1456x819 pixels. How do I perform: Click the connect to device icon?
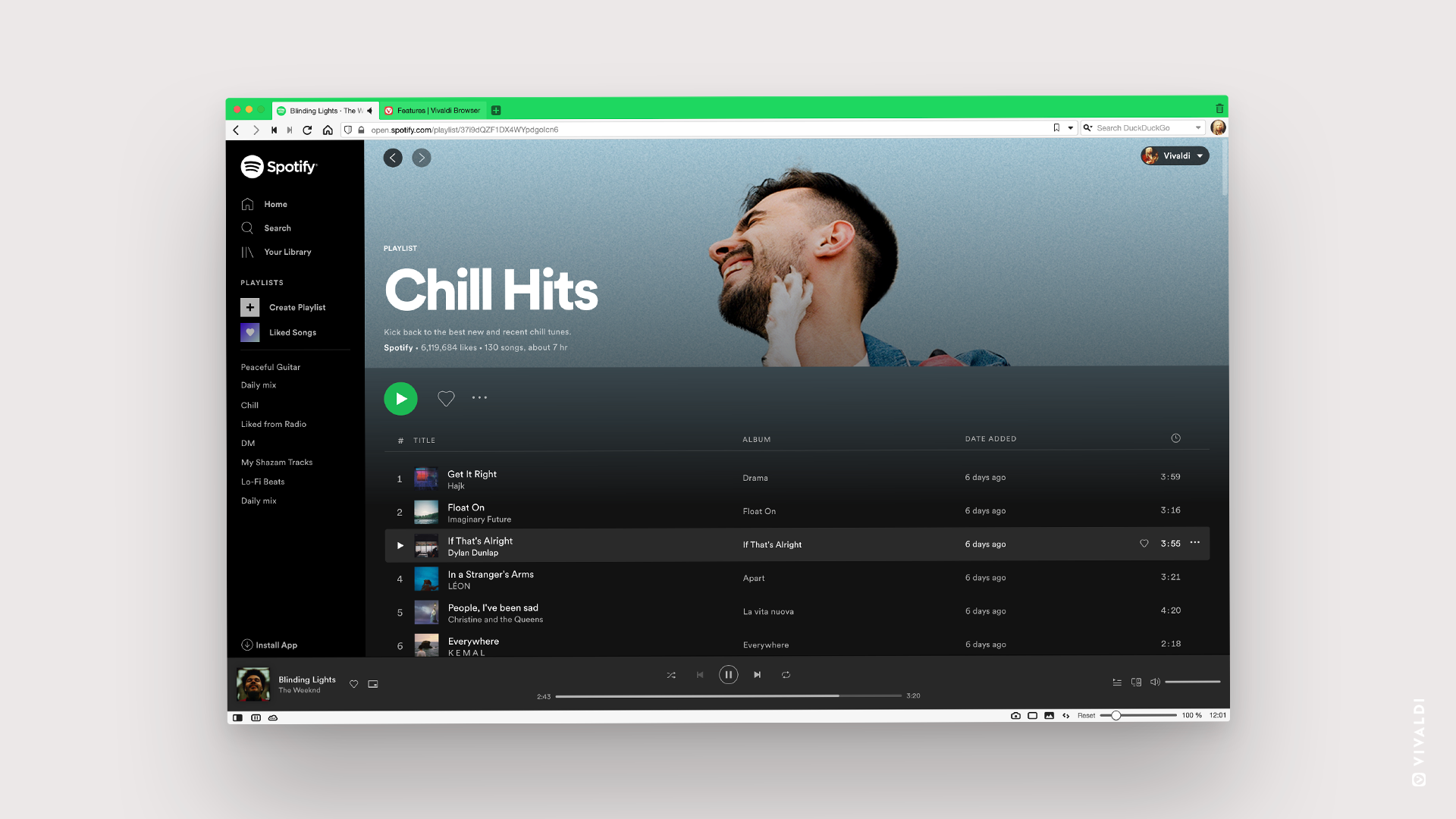1136,683
